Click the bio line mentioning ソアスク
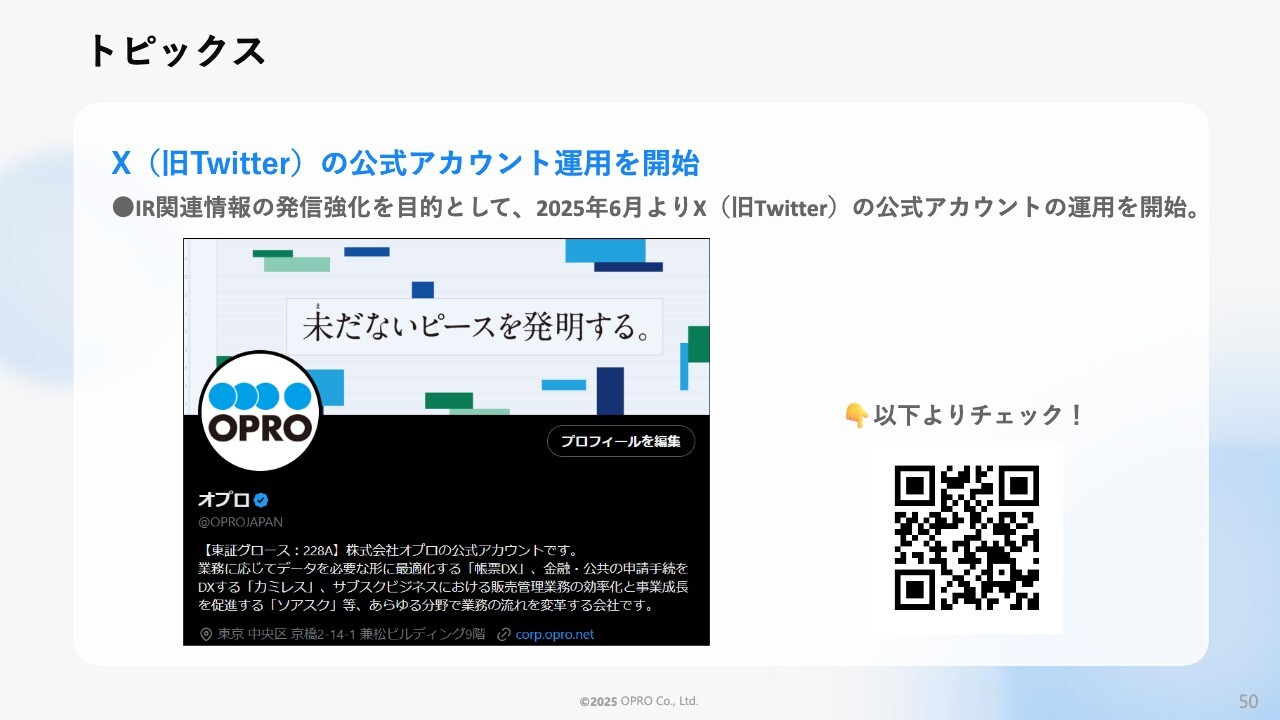The image size is (1280, 720). [x=426, y=605]
